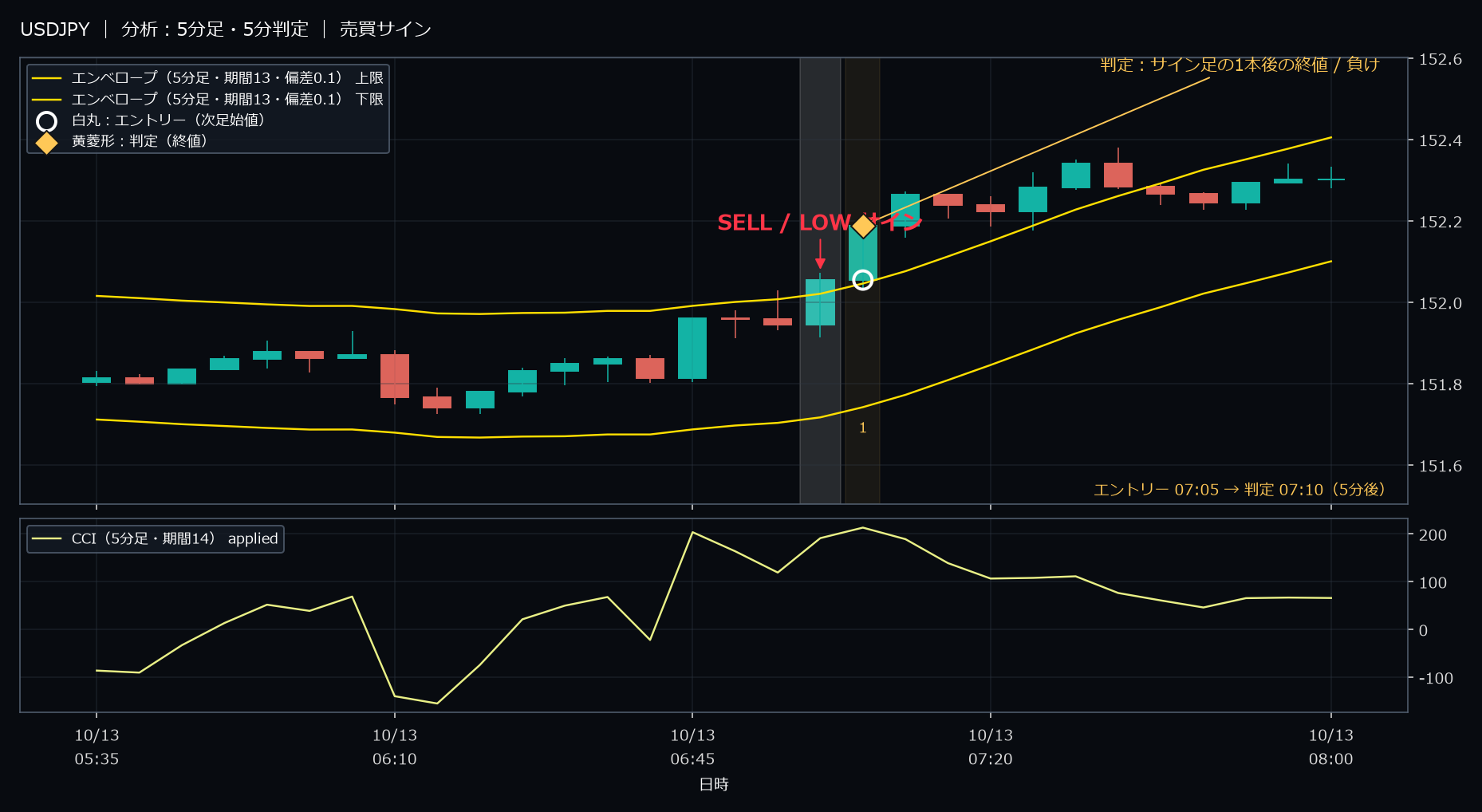Click the white circle icon in the legend
The height and width of the screenshot is (812, 1482).
pyautogui.click(x=47, y=121)
